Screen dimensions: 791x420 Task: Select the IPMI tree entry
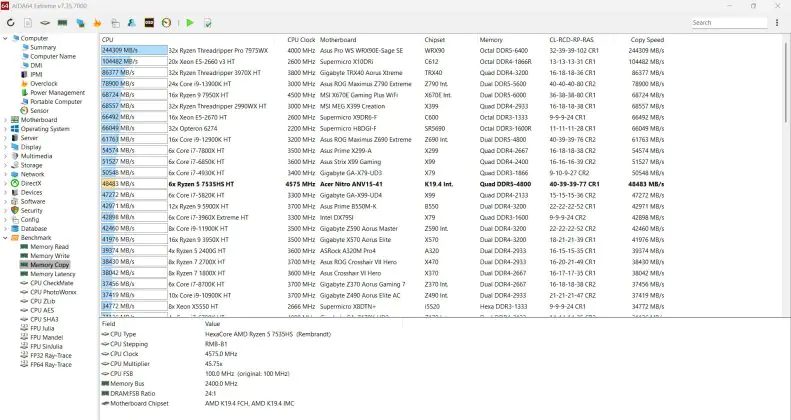36,75
